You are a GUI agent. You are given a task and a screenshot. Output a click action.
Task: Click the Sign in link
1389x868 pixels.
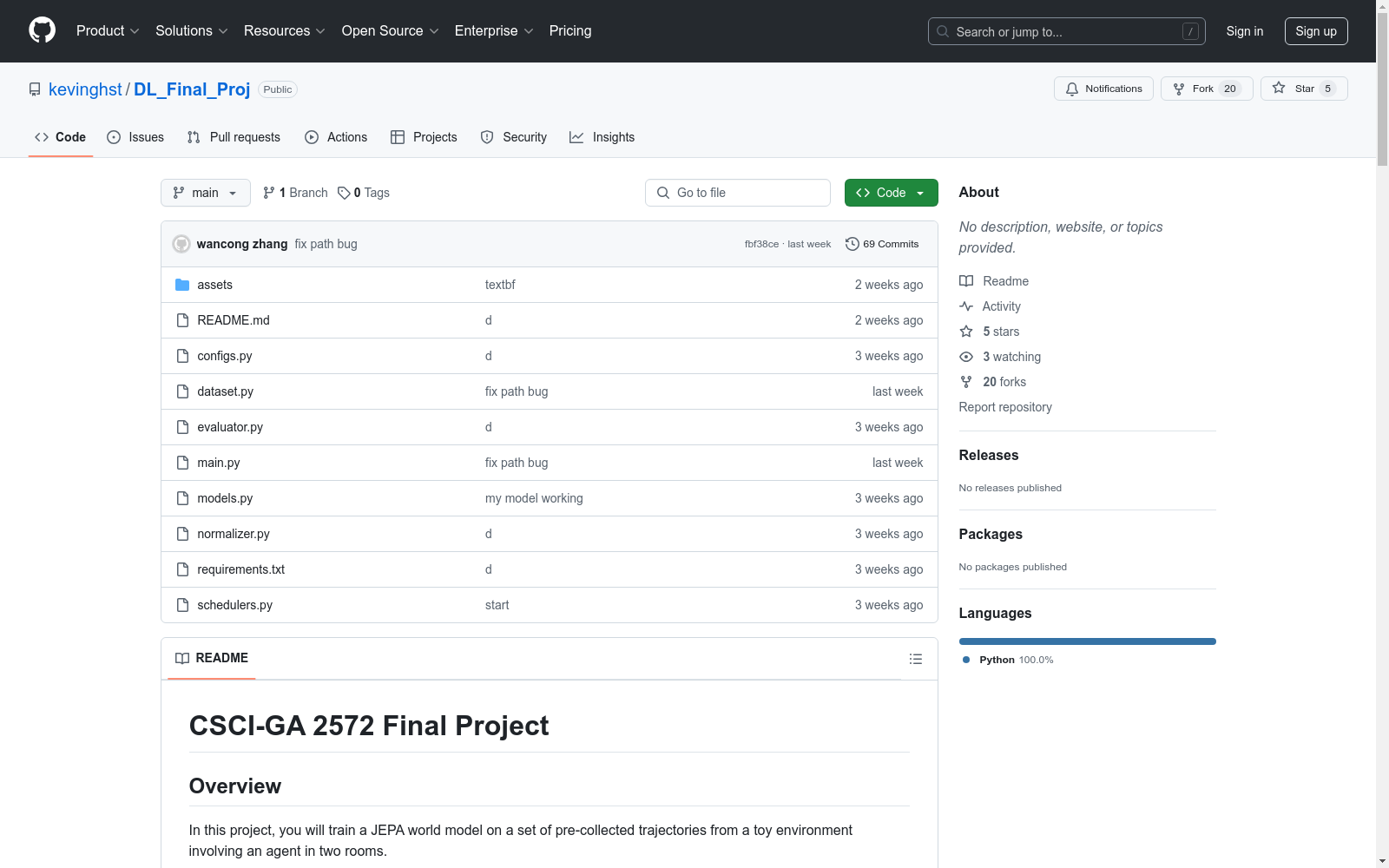1245,31
